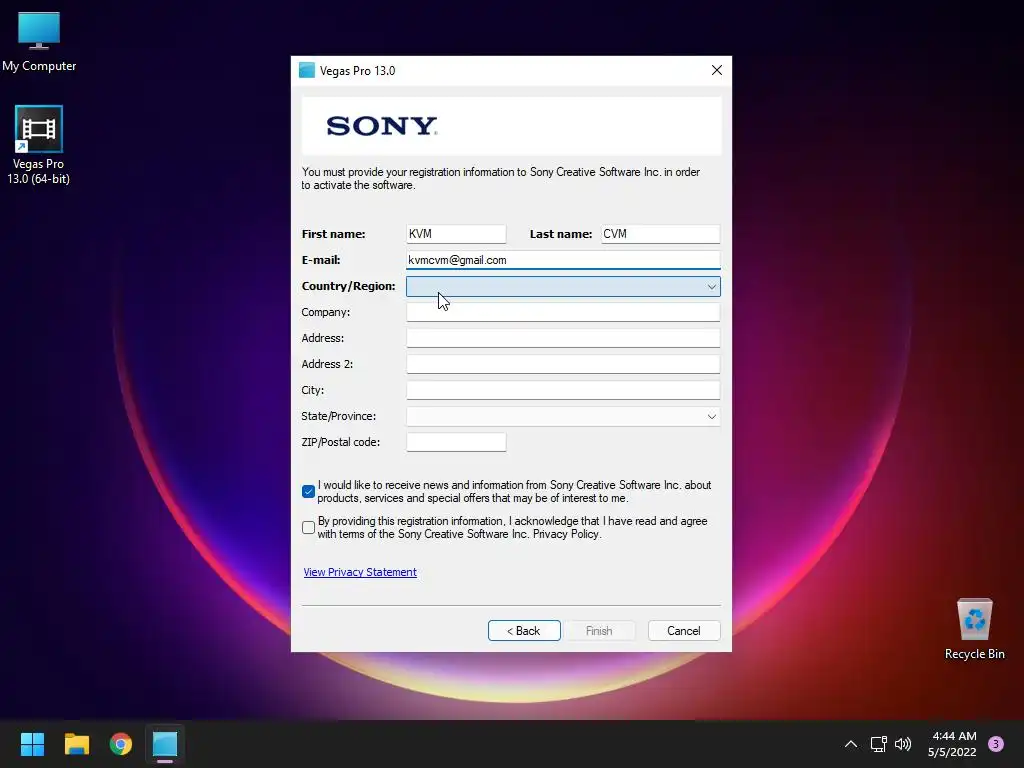Select the Vegas Pro 13.0 desktop shortcut
This screenshot has height=768, width=1024.
pos(39,145)
